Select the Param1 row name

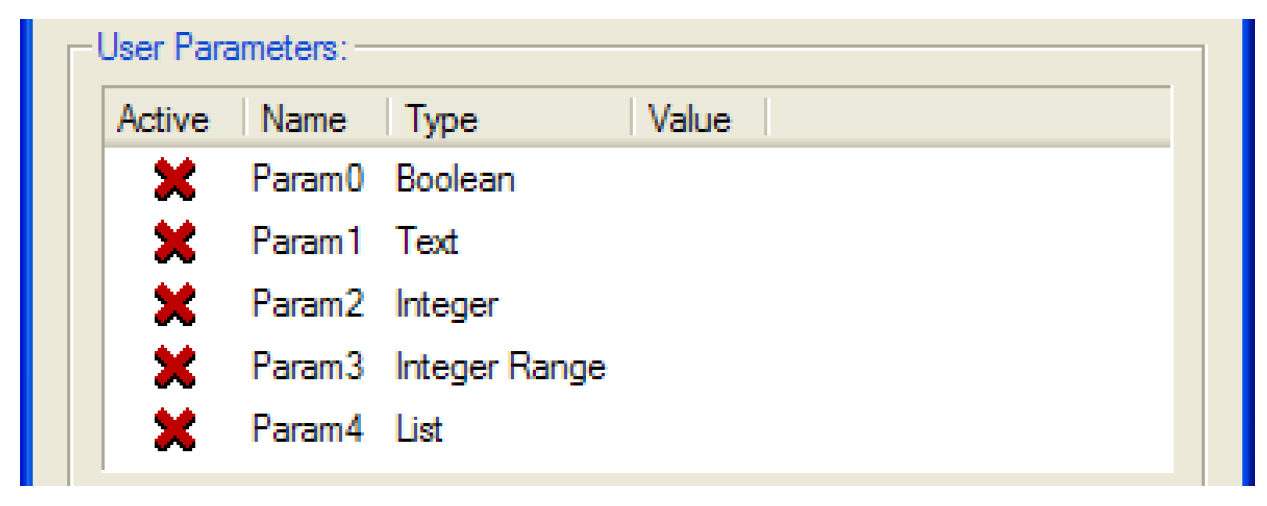pyautogui.click(x=305, y=243)
